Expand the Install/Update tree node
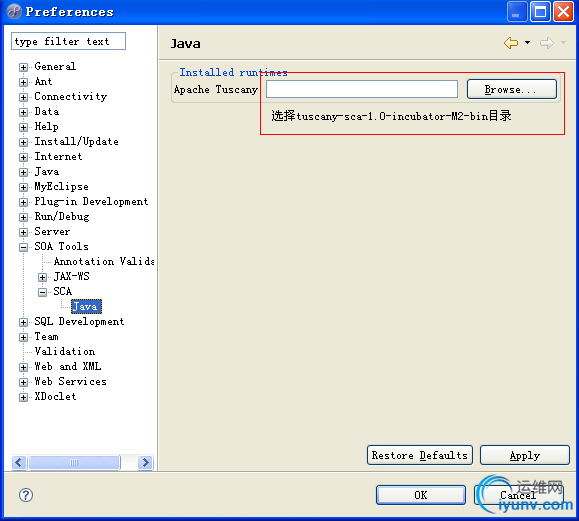Viewport: 579px width, 521px height. pos(23,142)
